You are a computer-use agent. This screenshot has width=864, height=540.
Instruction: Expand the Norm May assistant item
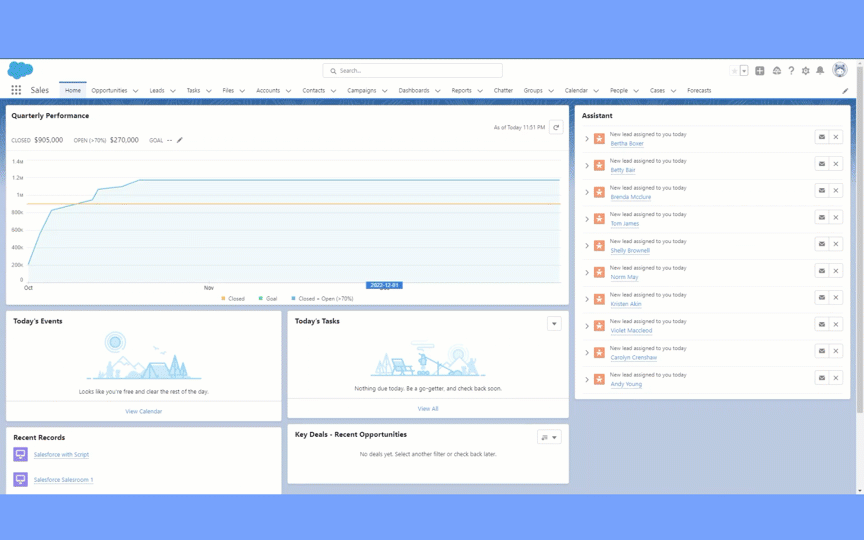coord(587,272)
